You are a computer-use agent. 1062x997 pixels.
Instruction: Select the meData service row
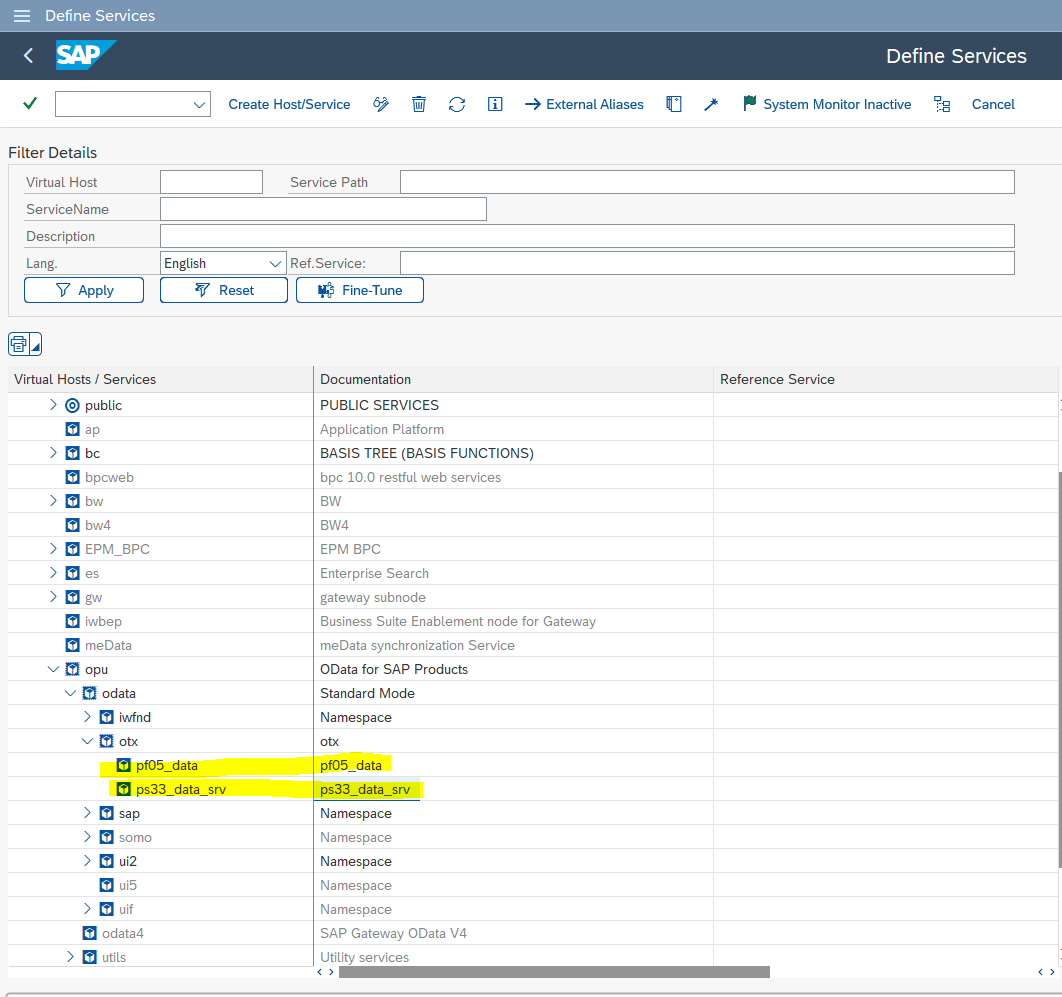pyautogui.click(x=108, y=645)
